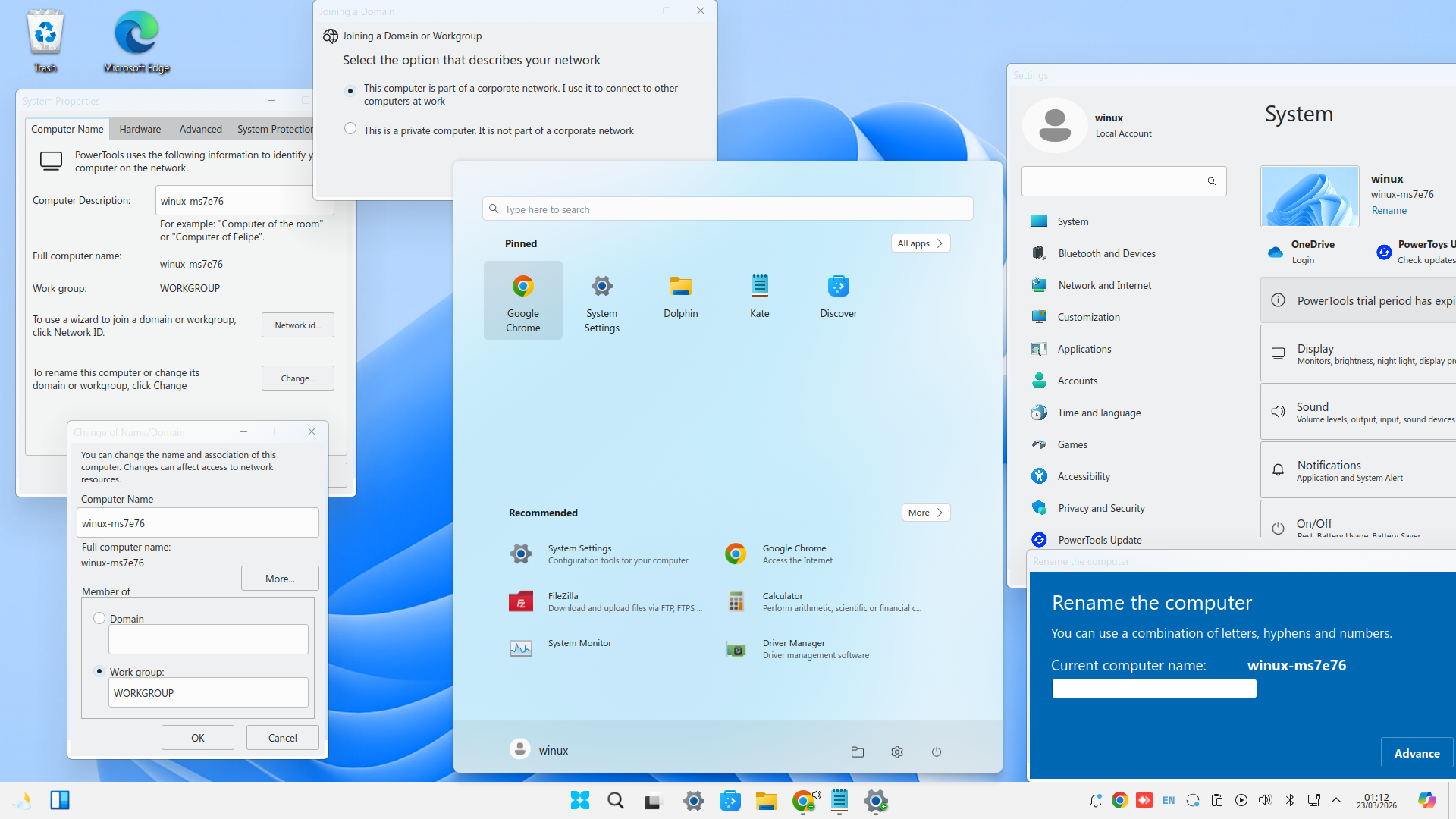This screenshot has height=819, width=1456.
Task: Show hidden tray icons chevron
Action: pyautogui.click(x=1336, y=800)
